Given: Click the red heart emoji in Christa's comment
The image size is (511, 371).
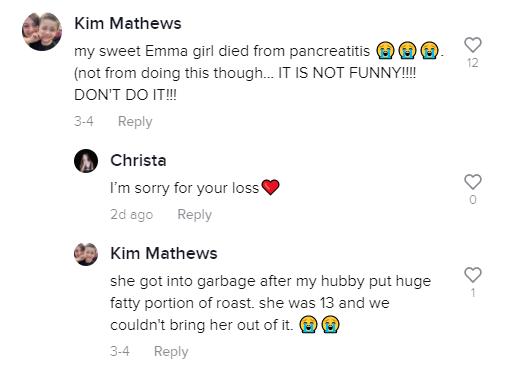Looking at the screenshot, I should click(x=270, y=187).
